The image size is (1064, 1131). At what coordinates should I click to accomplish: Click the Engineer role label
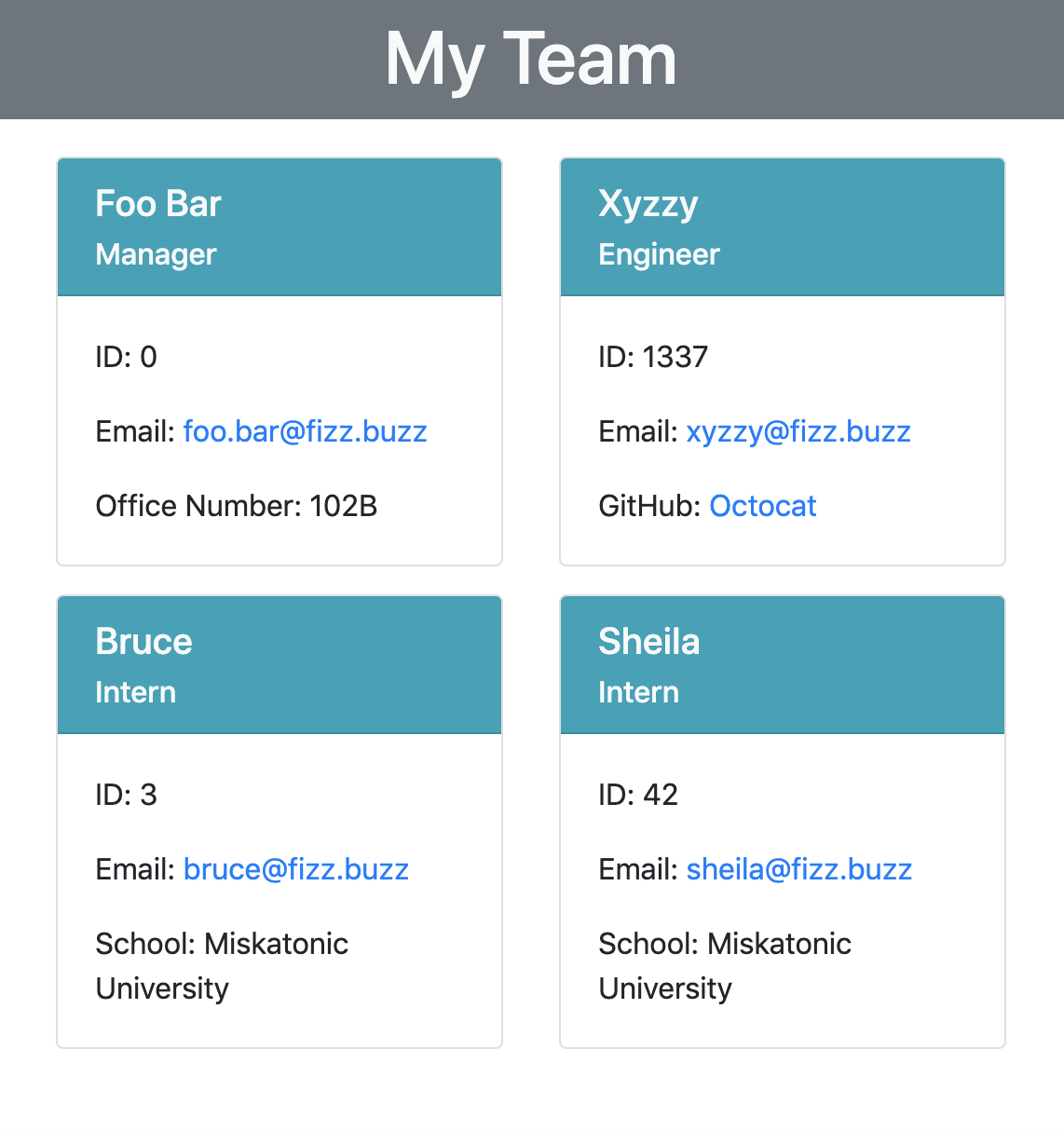[x=659, y=254]
